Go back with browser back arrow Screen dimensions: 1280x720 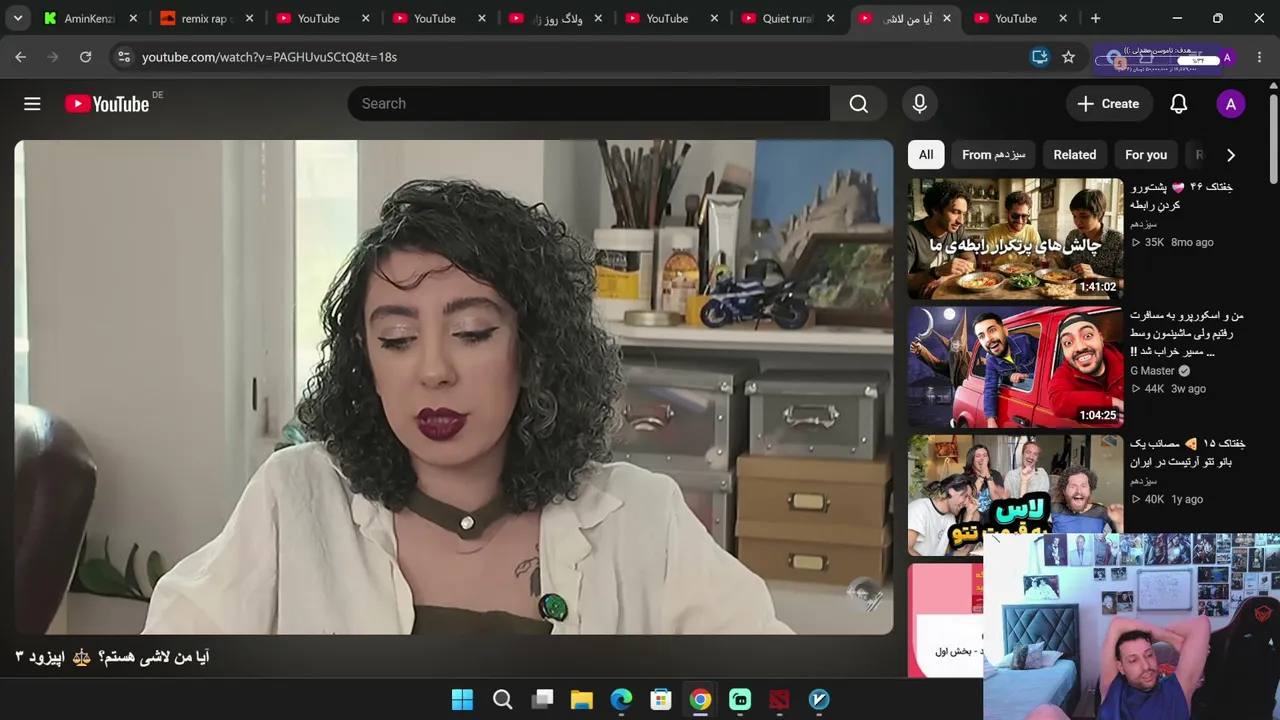pyautogui.click(x=21, y=57)
